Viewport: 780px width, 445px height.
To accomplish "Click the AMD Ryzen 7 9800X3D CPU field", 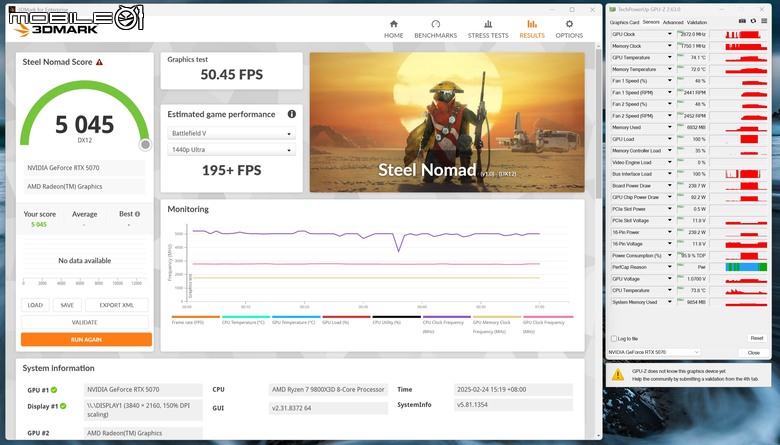I will point(328,389).
